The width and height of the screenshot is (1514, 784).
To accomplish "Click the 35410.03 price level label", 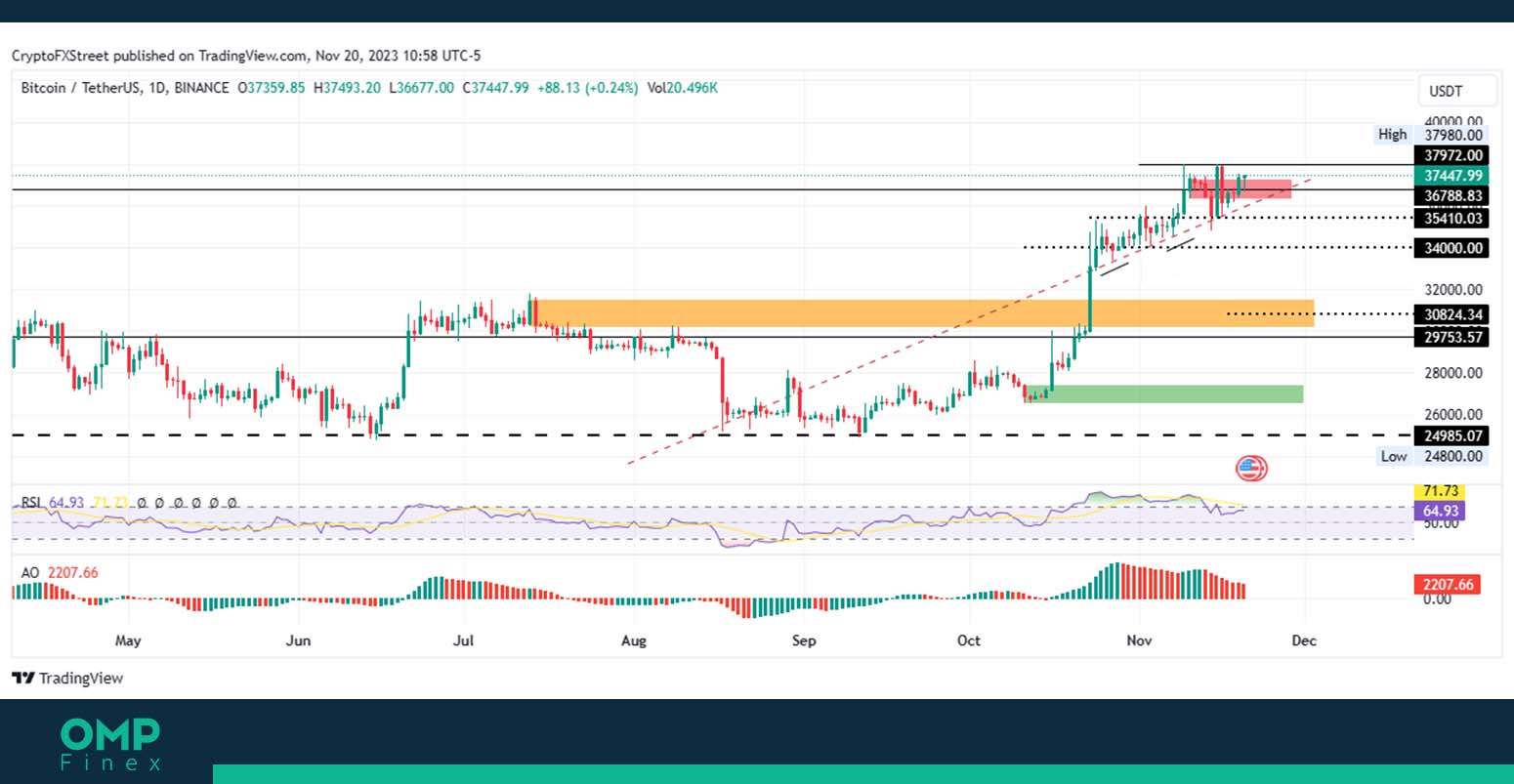I will pos(1451,218).
